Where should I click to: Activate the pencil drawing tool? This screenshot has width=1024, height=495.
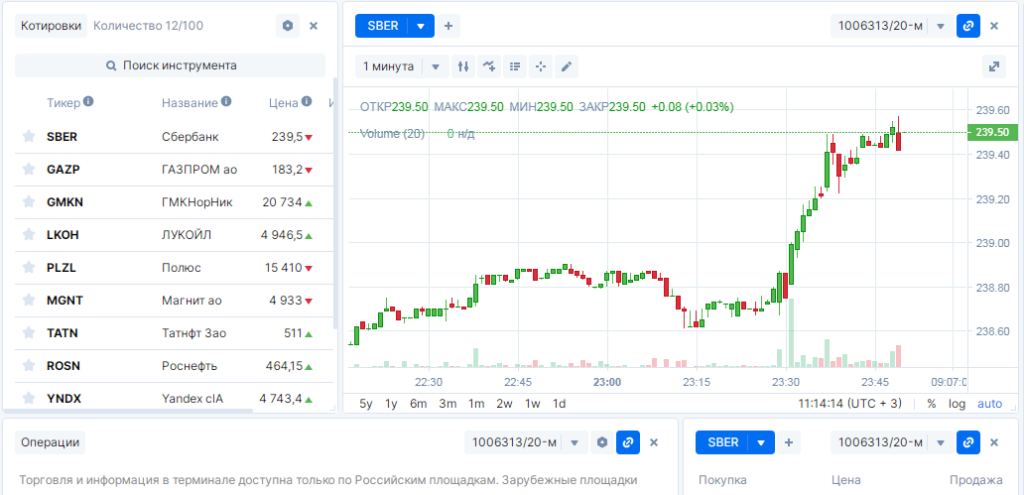click(x=567, y=67)
